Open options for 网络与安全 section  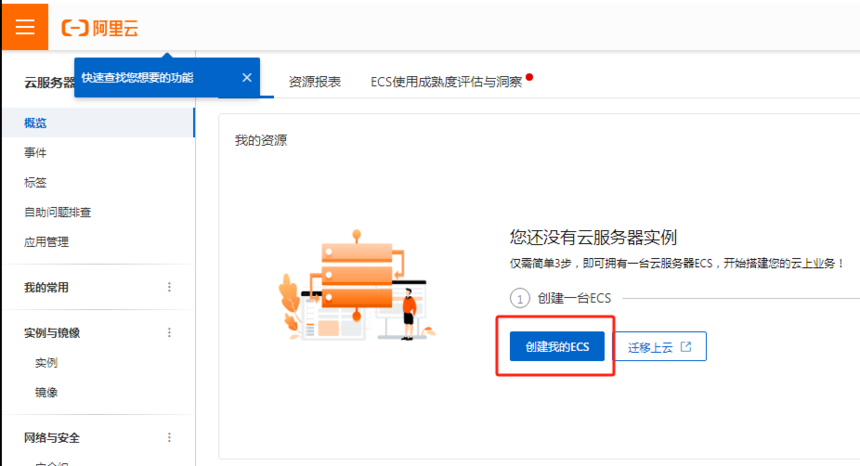click(169, 437)
